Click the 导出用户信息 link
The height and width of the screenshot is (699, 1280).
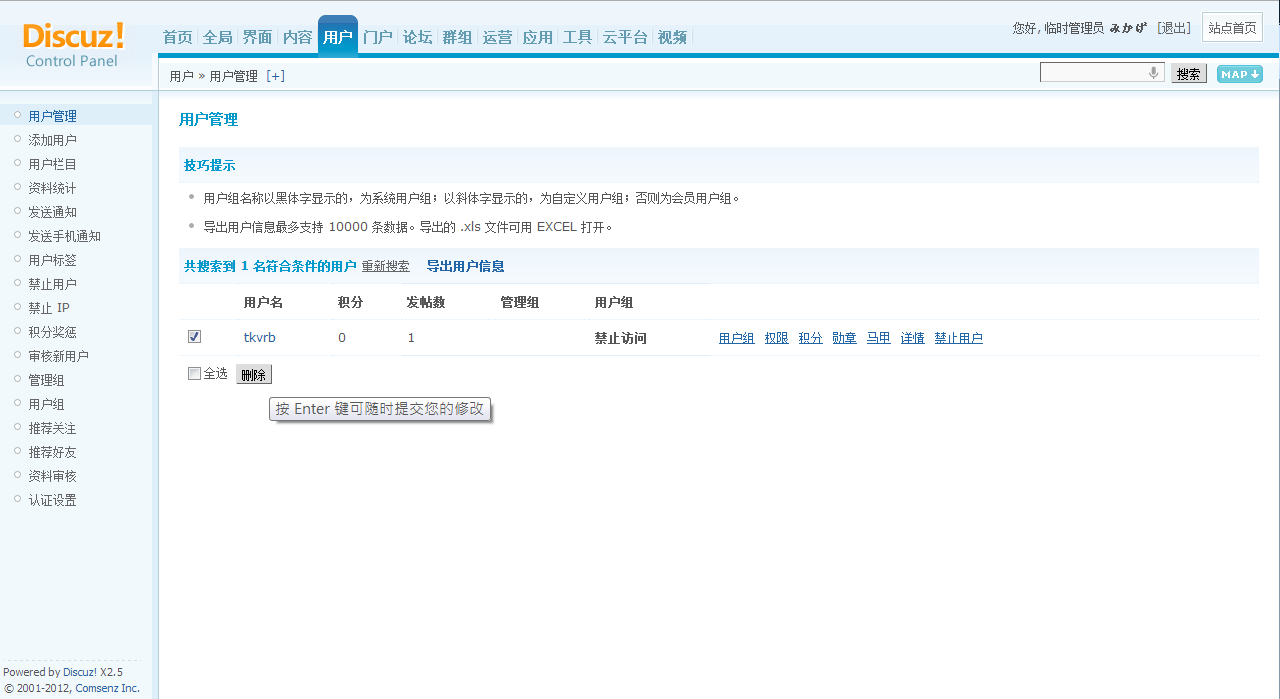(465, 266)
